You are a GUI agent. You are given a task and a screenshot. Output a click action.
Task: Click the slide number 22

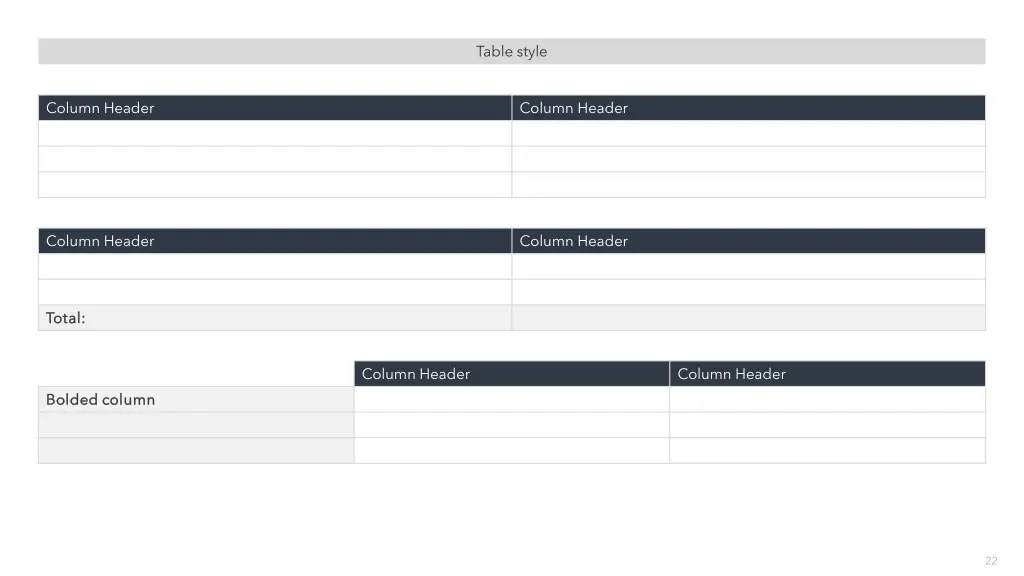[991, 561]
